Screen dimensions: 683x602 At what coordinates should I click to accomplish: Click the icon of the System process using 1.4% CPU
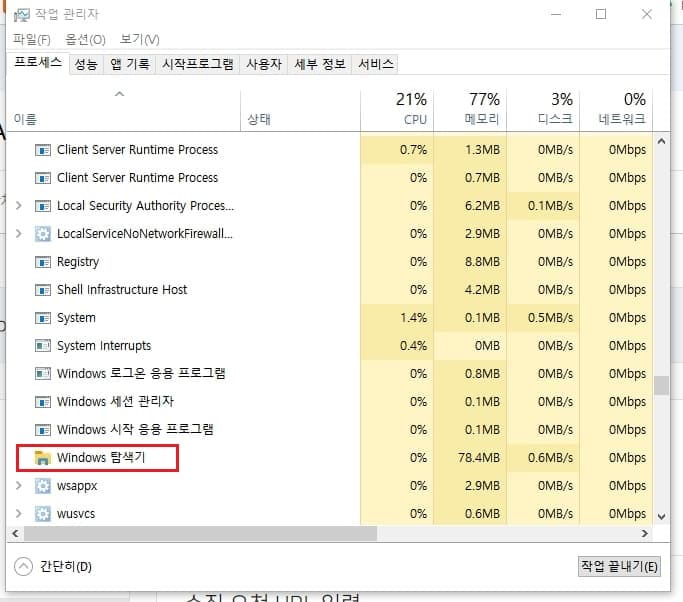click(43, 318)
